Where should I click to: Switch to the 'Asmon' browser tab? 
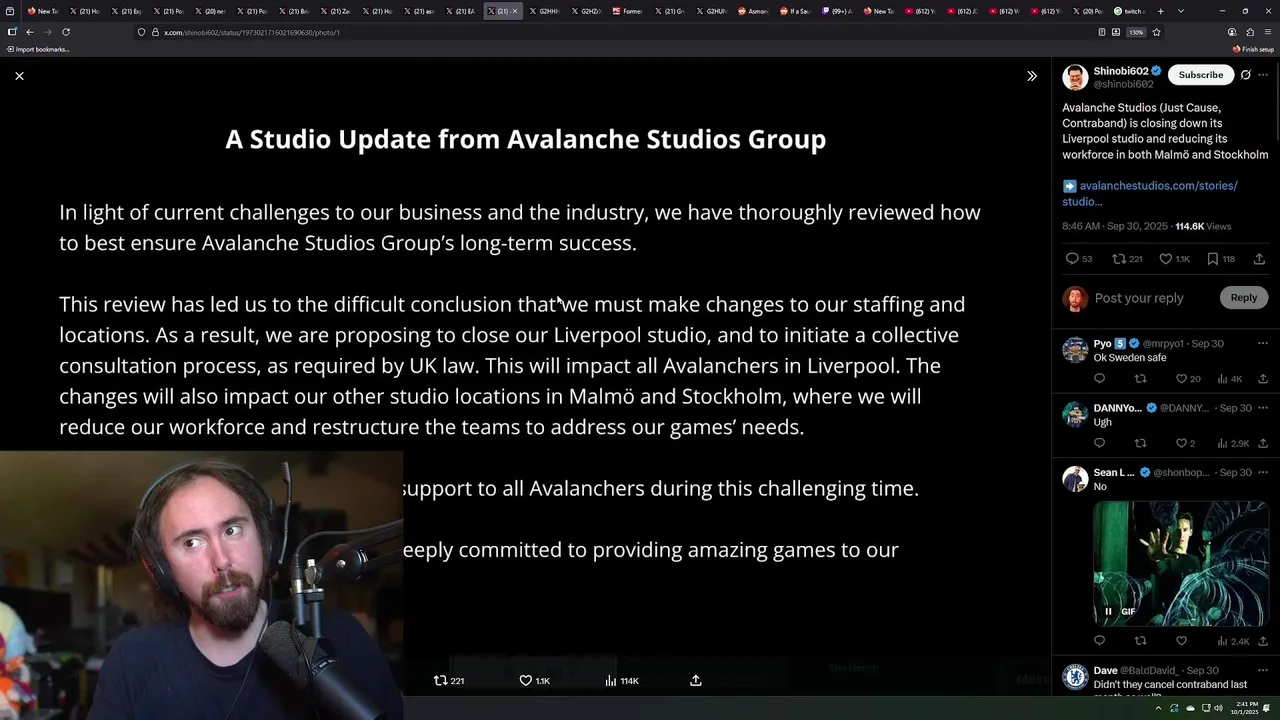753,11
